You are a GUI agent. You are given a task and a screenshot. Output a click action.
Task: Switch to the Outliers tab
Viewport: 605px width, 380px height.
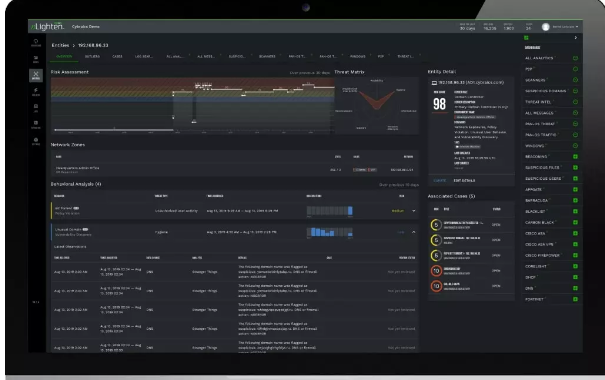92,56
